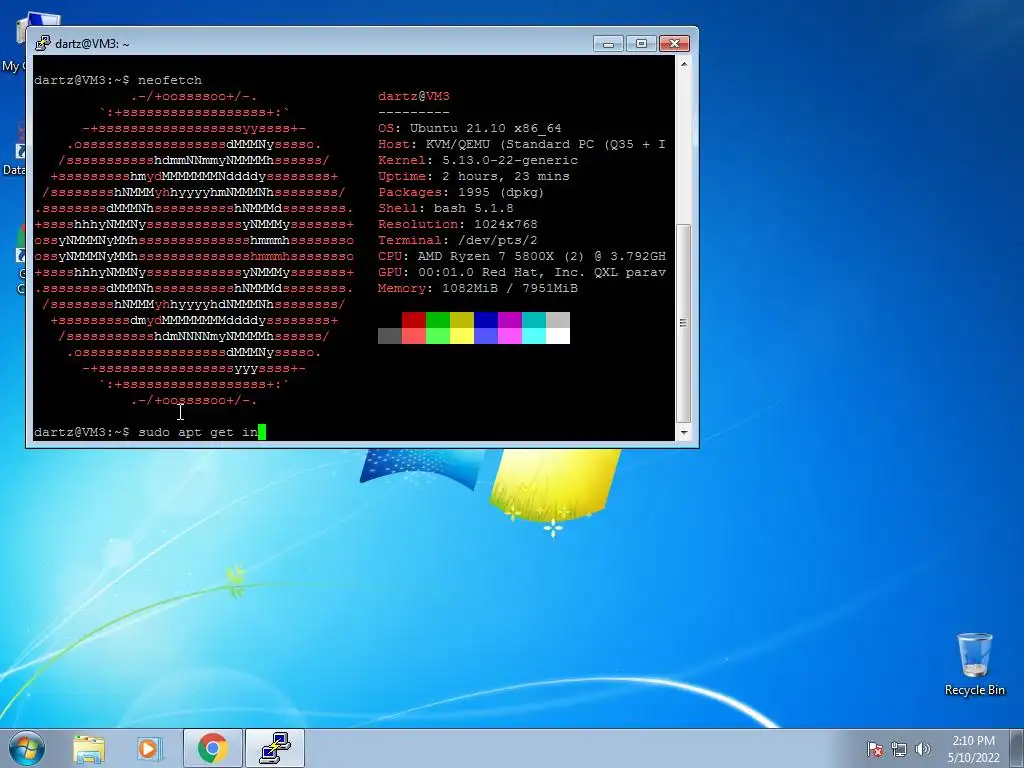Switch to Google Chrome in the taskbar
This screenshot has height=768, width=1024.
pyautogui.click(x=212, y=748)
